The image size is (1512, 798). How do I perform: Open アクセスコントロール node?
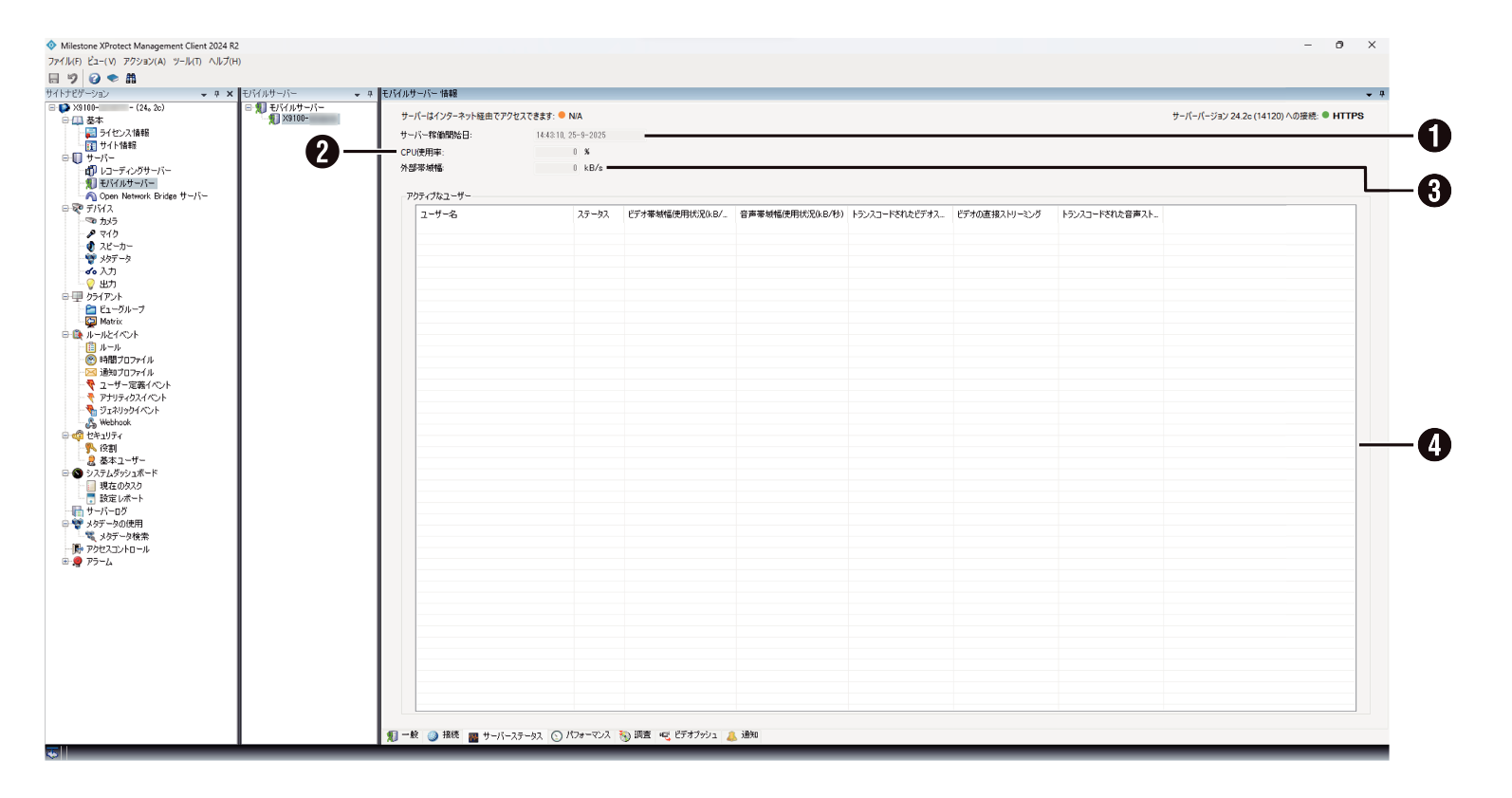118,549
